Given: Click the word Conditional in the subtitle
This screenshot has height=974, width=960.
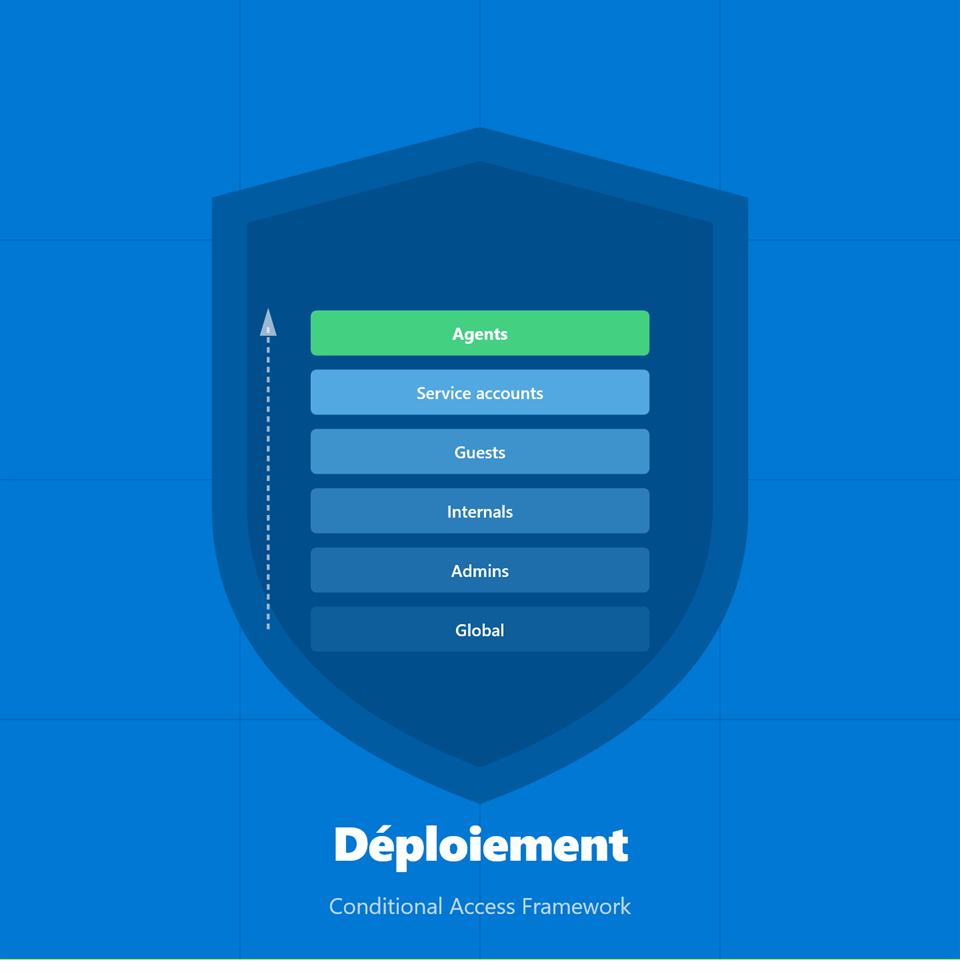Looking at the screenshot, I should point(386,907).
